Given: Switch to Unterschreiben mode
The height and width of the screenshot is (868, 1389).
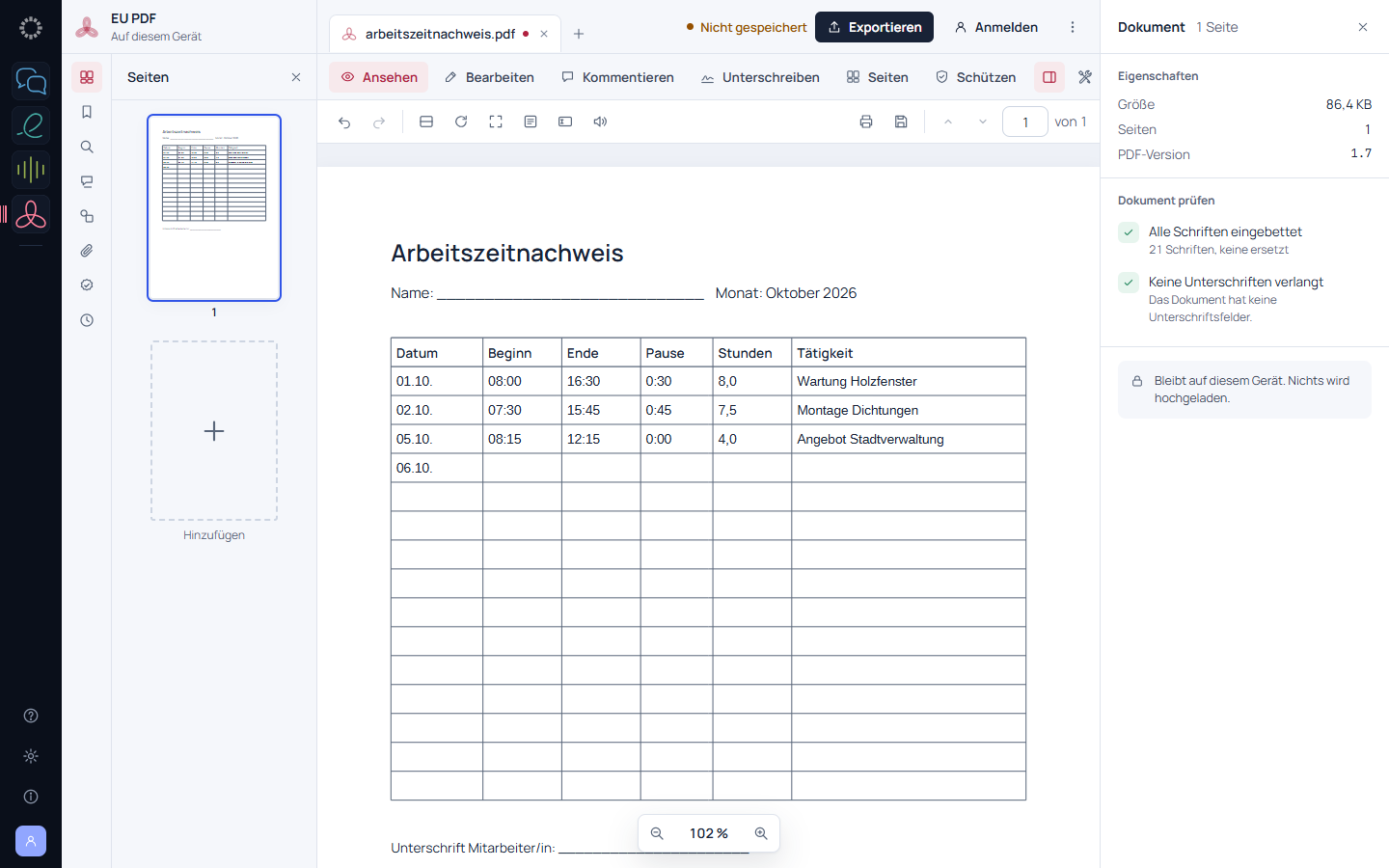Looking at the screenshot, I should tap(760, 77).
